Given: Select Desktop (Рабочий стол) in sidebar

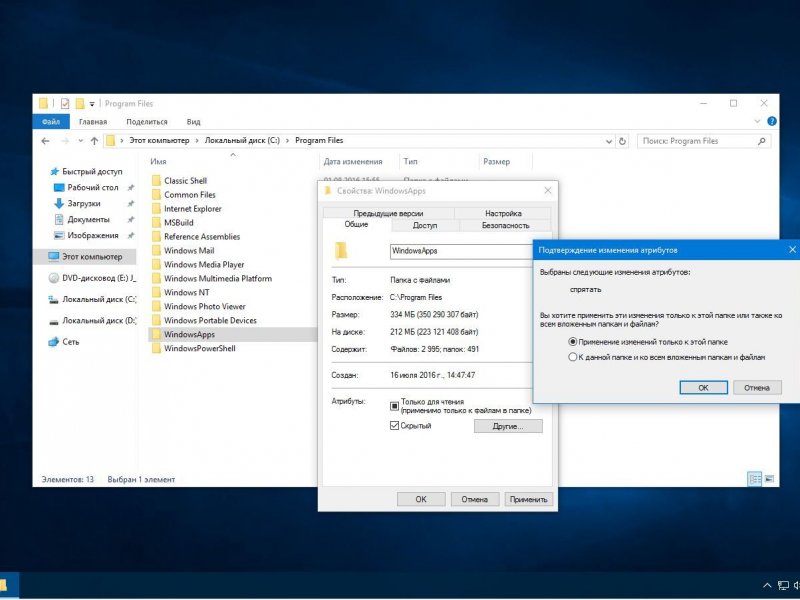Looking at the screenshot, I should pyautogui.click(x=93, y=187).
